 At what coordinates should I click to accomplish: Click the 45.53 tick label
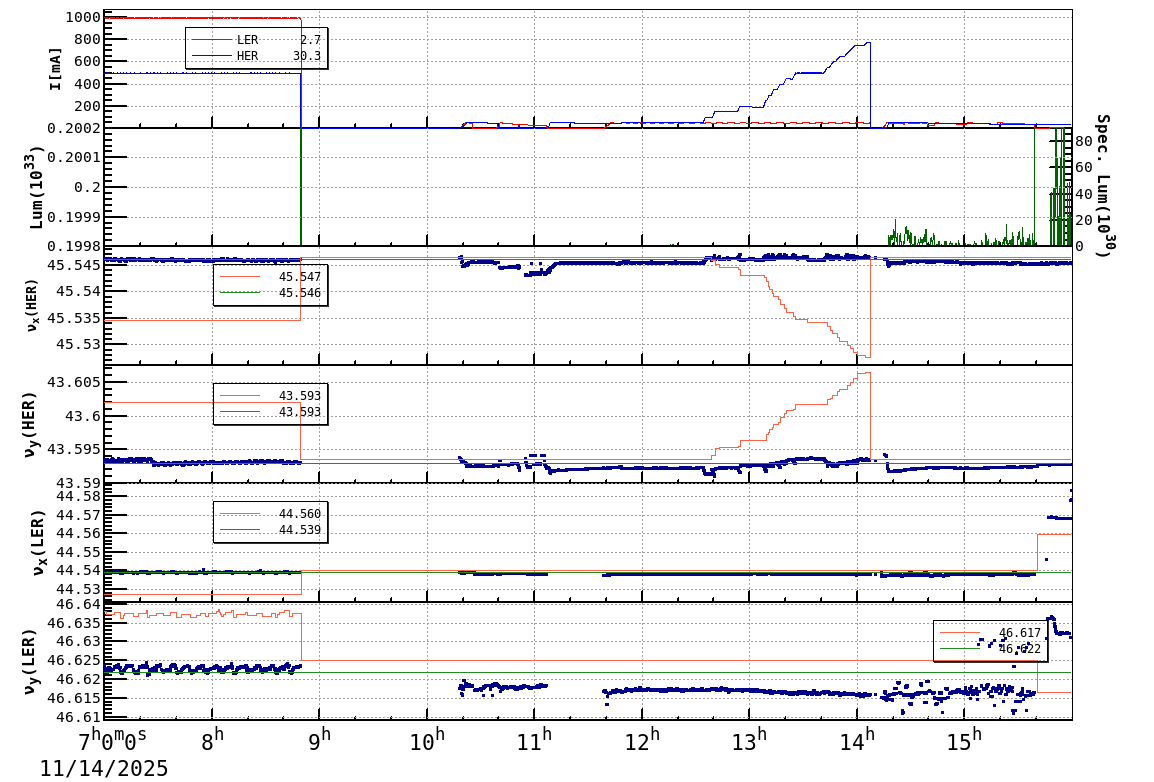coord(79,344)
